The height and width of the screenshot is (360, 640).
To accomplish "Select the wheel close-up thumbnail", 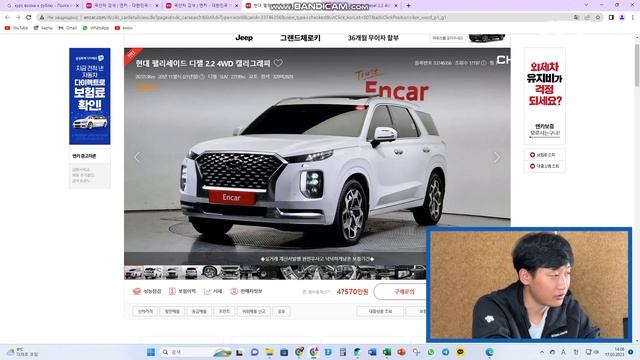I will [x=210, y=272].
